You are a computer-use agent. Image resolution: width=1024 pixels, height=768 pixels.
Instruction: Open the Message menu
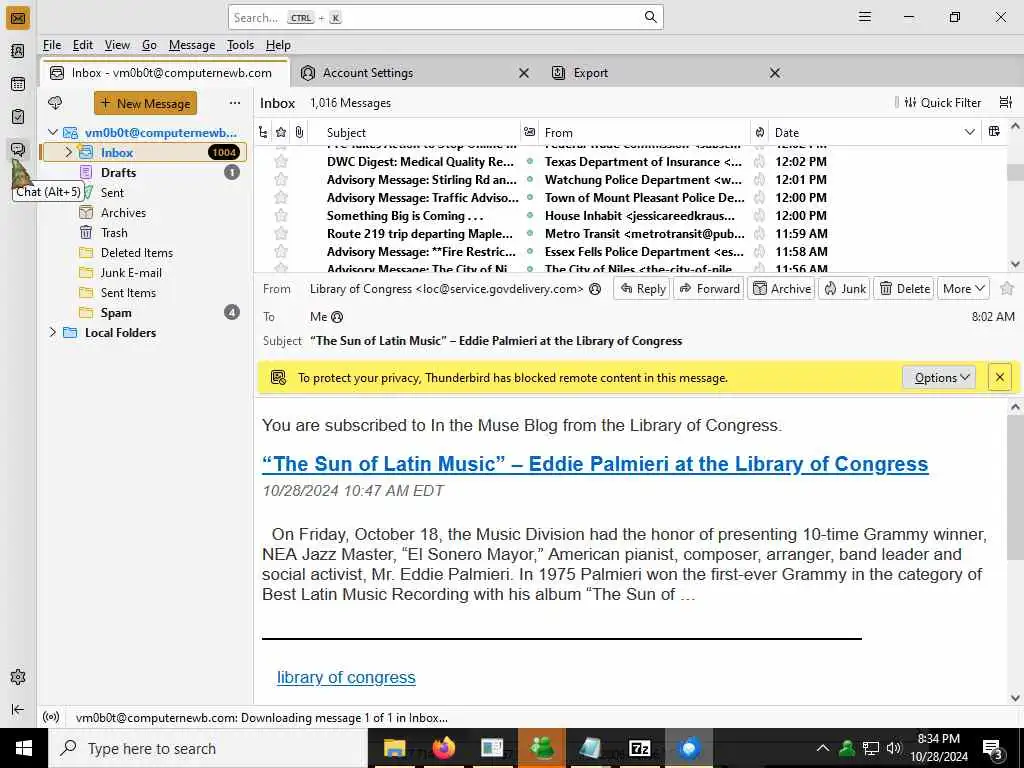click(192, 45)
